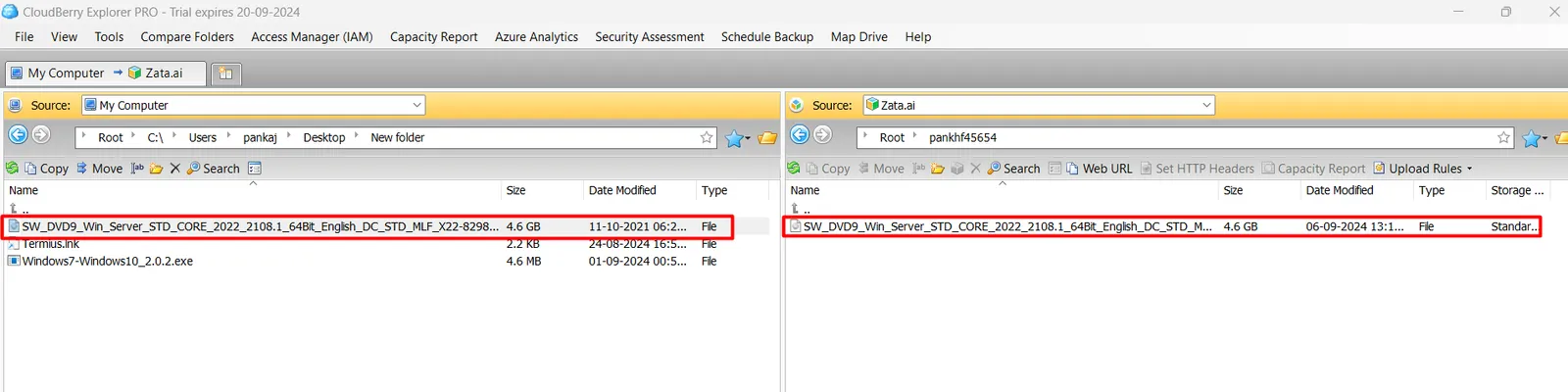The image size is (1568, 392).
Task: Click New folder in the breadcrumb path
Action: click(397, 137)
